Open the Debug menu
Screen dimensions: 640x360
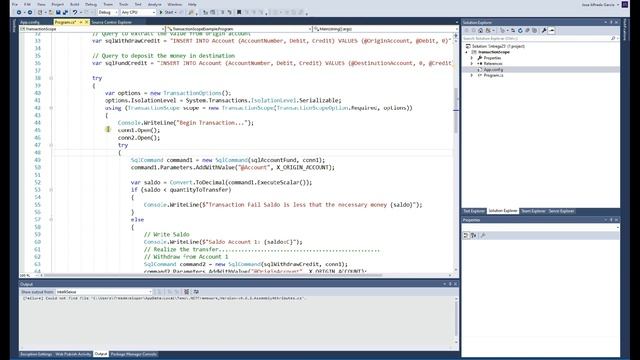(x=91, y=4)
